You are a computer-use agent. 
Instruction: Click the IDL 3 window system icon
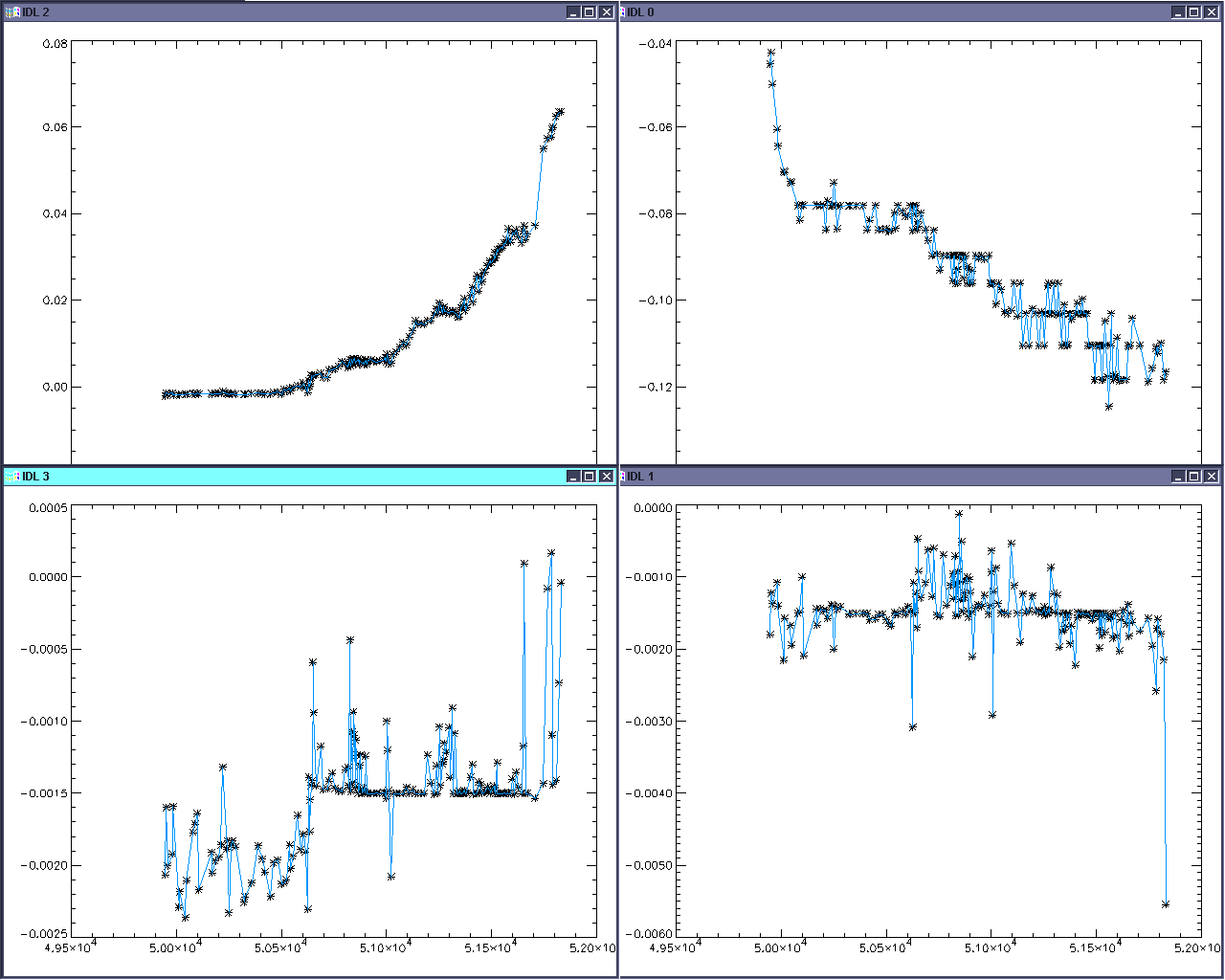[x=12, y=477]
